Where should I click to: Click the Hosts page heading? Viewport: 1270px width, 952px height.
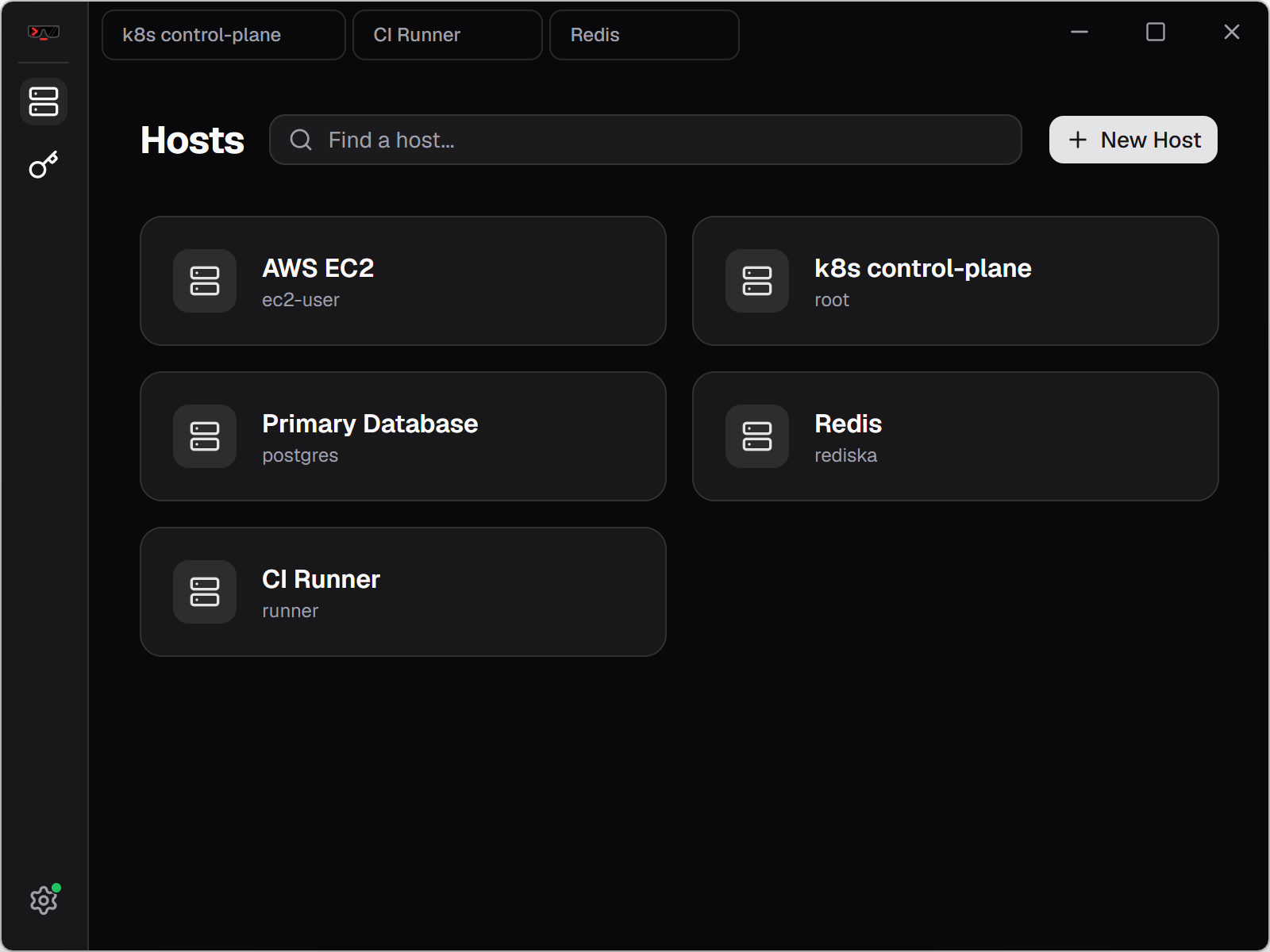click(192, 140)
